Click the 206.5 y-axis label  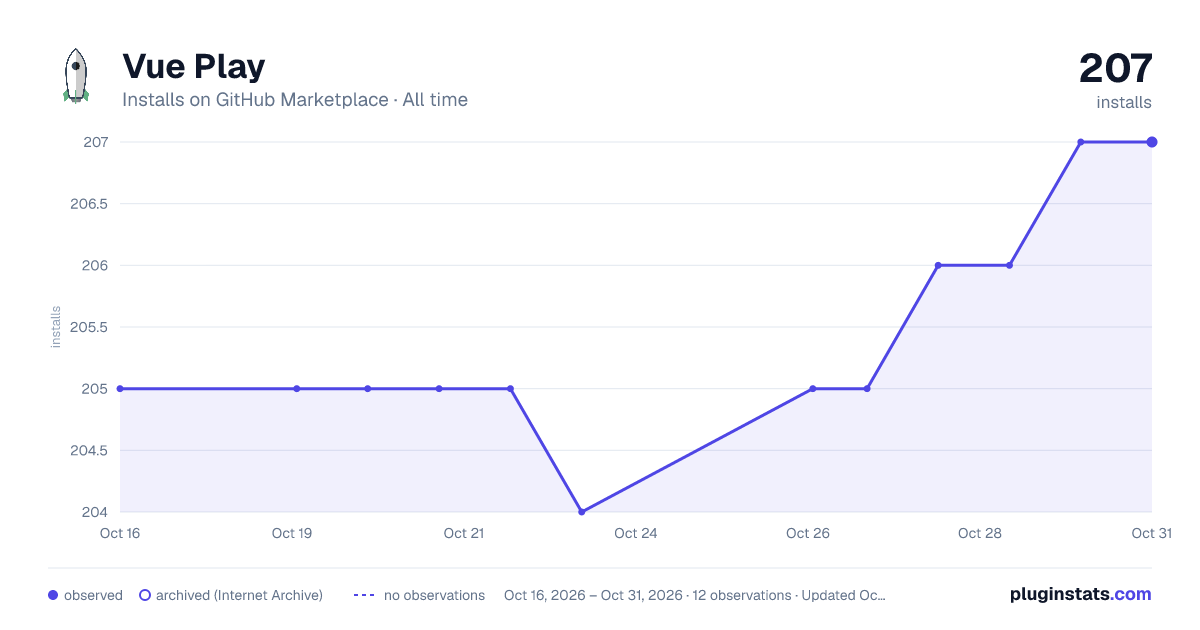tap(89, 204)
